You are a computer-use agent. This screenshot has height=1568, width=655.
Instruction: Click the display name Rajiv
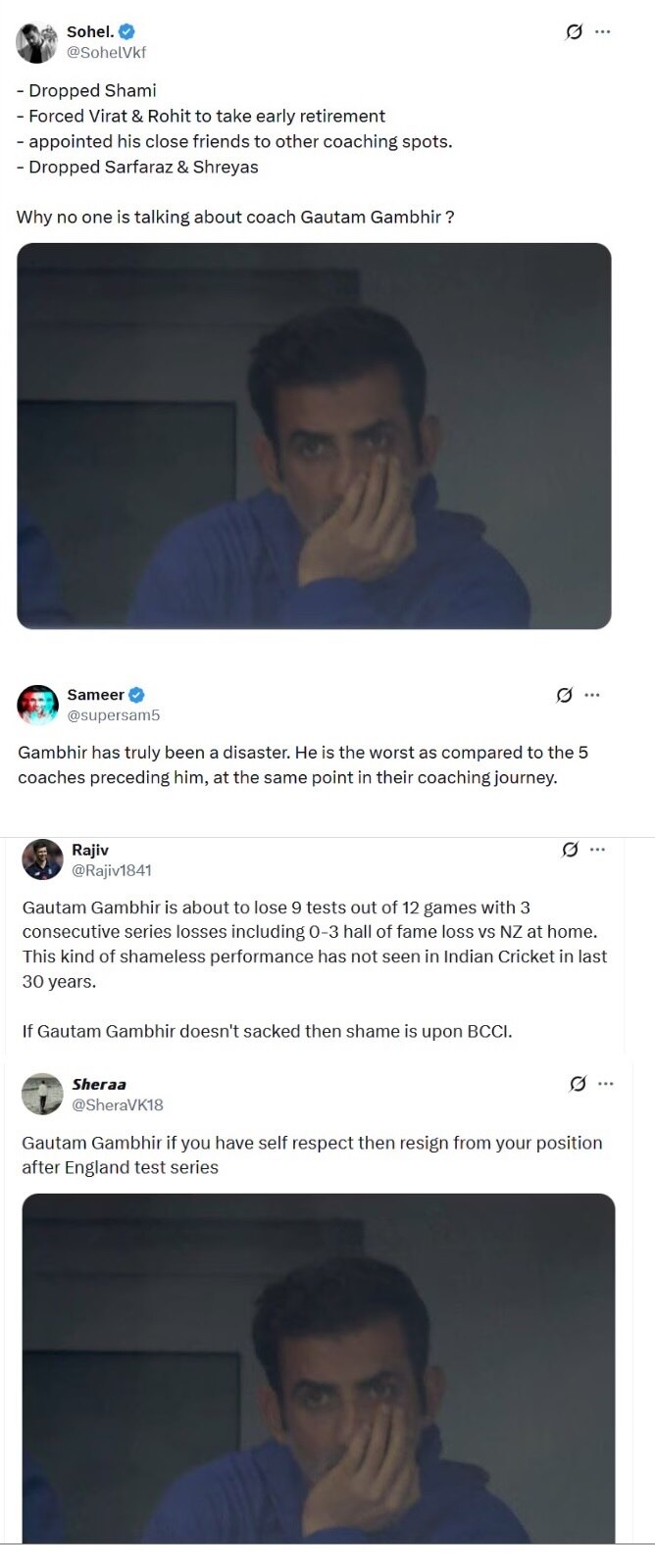click(x=92, y=849)
